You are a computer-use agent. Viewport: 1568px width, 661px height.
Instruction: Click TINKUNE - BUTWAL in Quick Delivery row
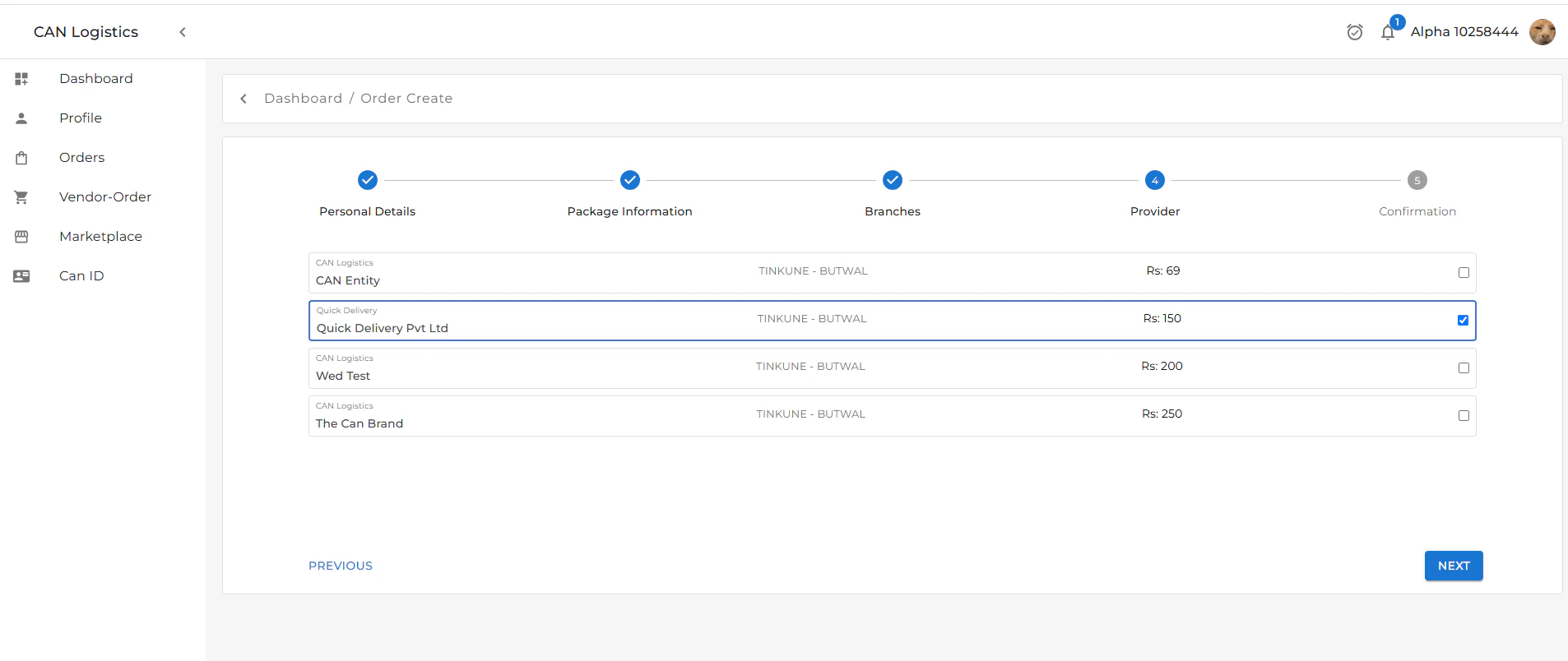click(x=812, y=319)
